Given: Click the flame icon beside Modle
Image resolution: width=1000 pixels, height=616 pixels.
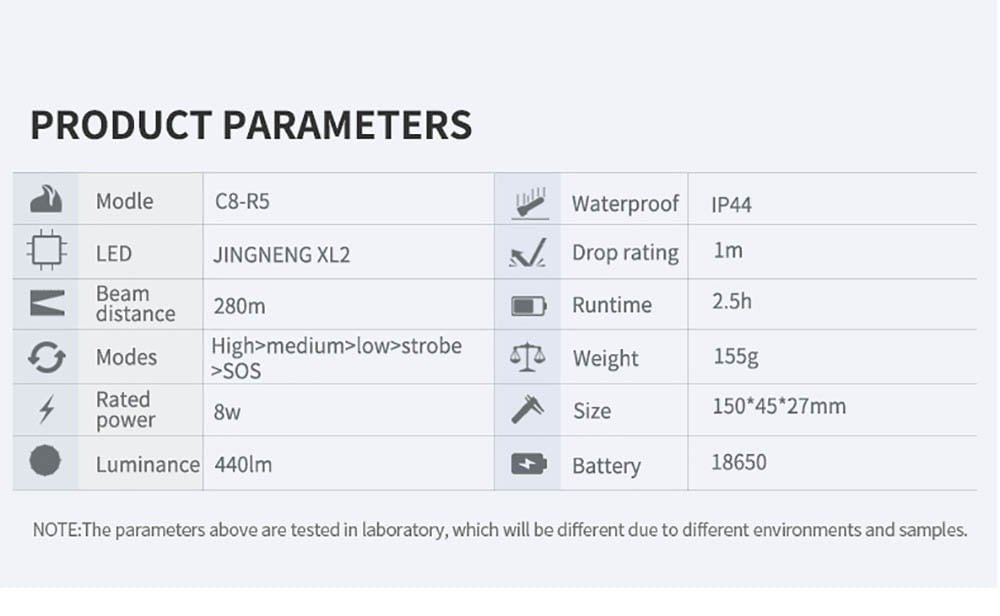Looking at the screenshot, I should pos(46,200).
